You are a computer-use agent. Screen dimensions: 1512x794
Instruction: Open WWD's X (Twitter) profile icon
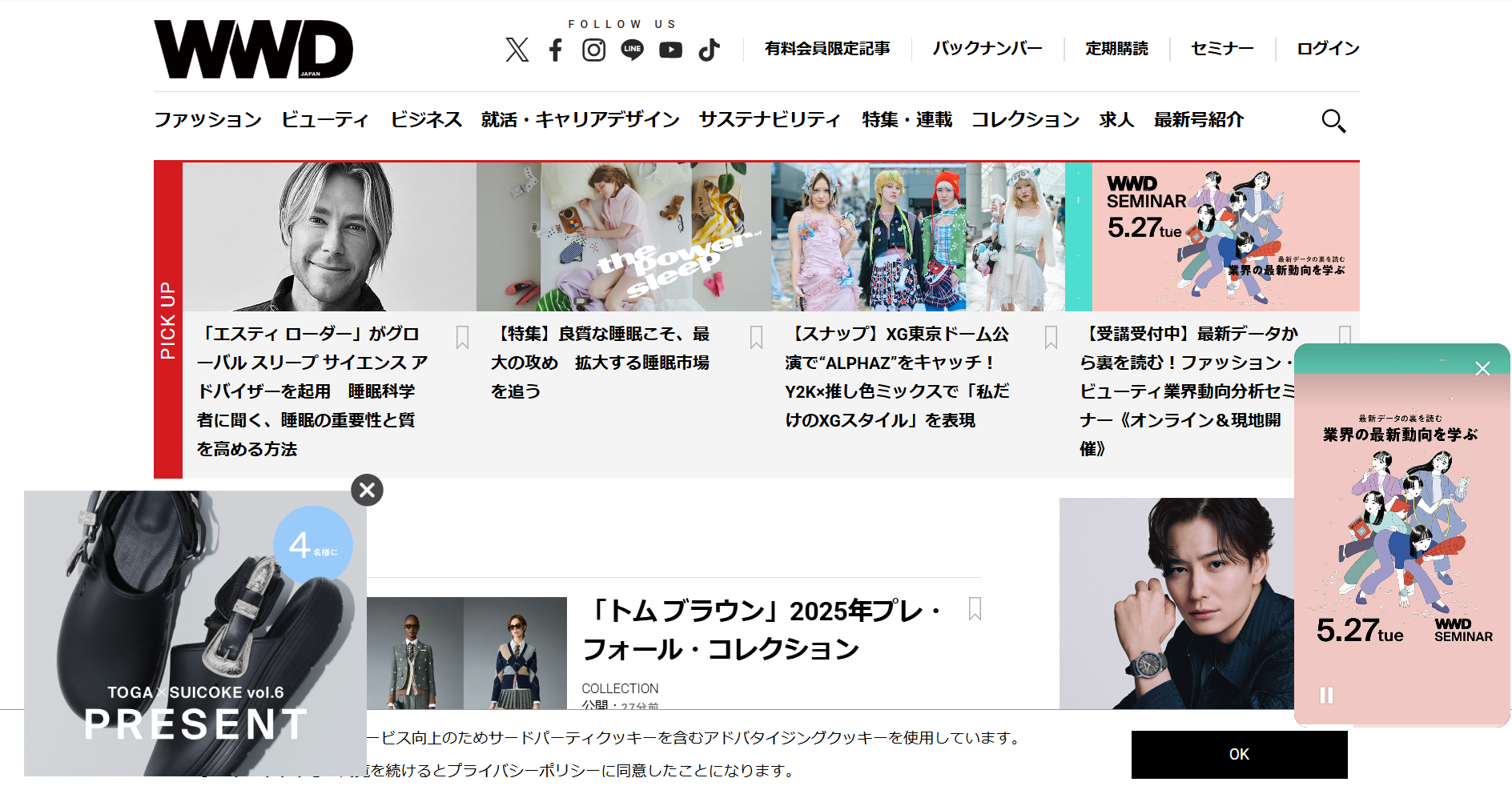click(x=517, y=50)
